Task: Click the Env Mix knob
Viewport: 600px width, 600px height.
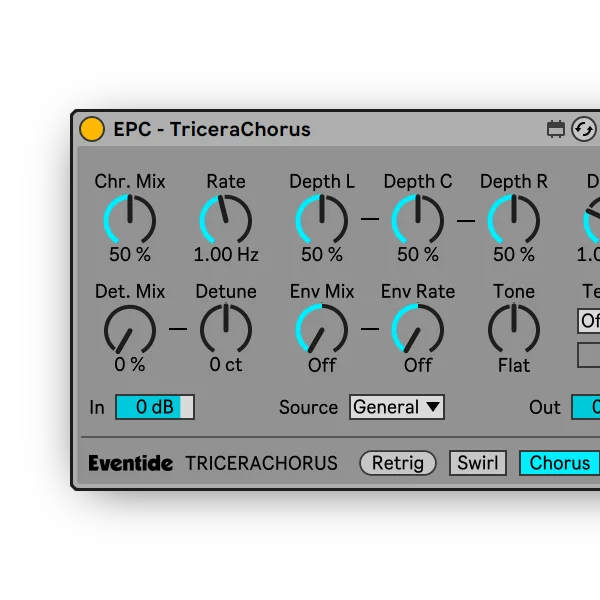Action: 322,329
